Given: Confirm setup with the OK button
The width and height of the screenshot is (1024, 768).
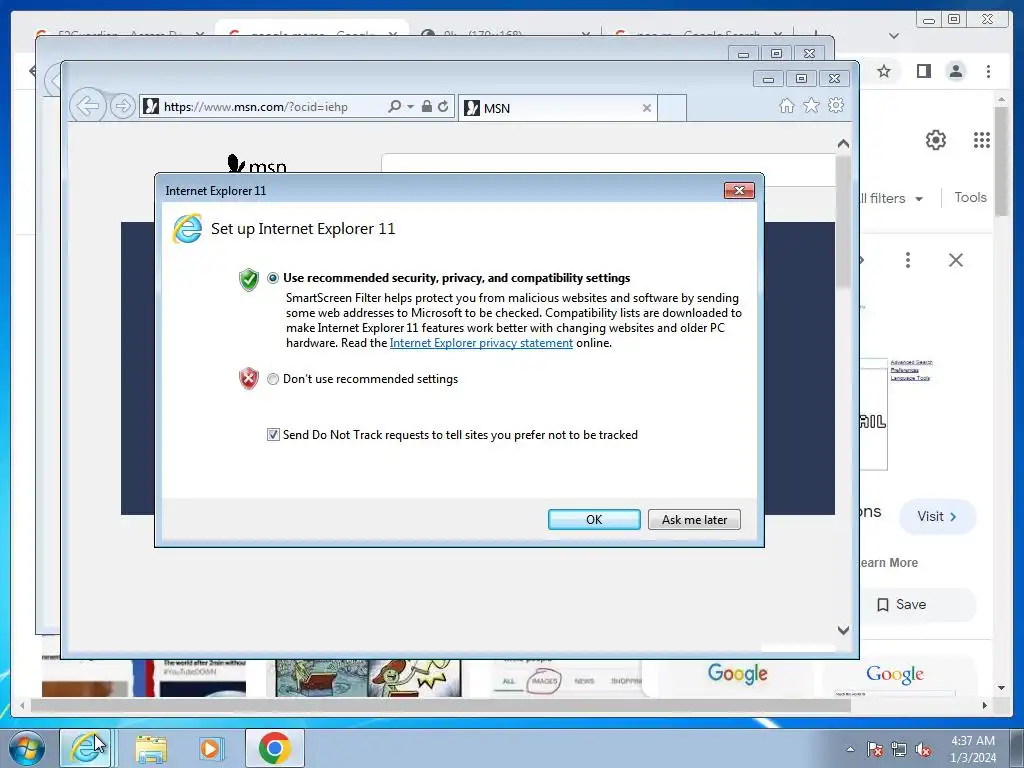Looking at the screenshot, I should (594, 519).
